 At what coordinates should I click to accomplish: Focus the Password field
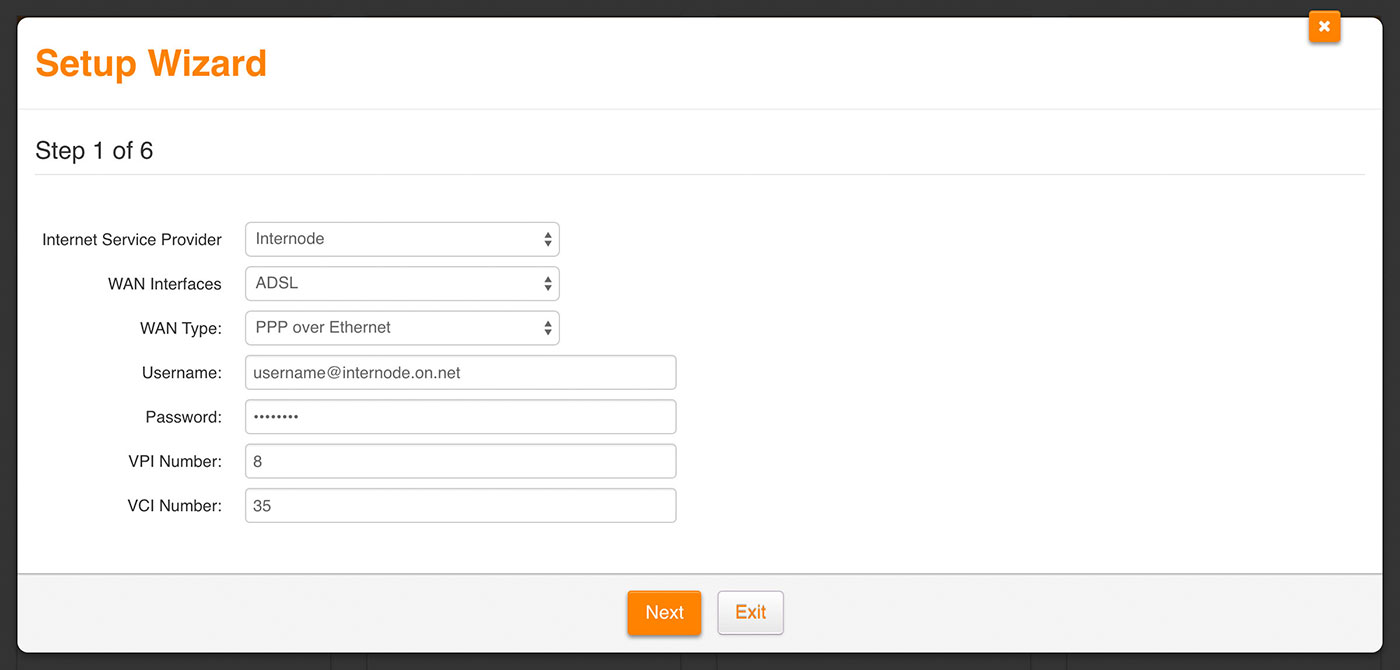click(x=460, y=417)
